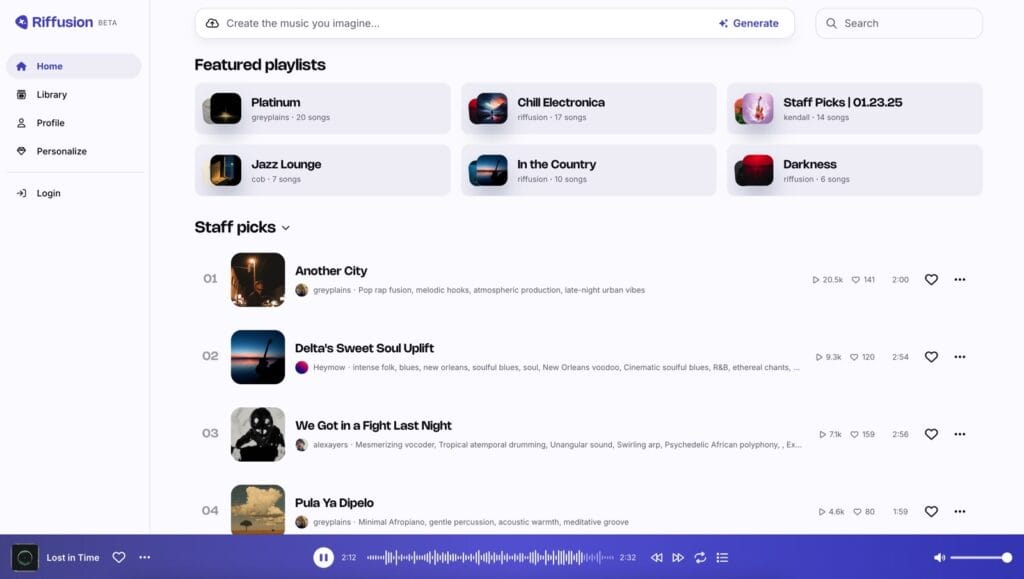Viewport: 1024px width, 579px height.
Task: Like the song Another City
Action: click(931, 280)
